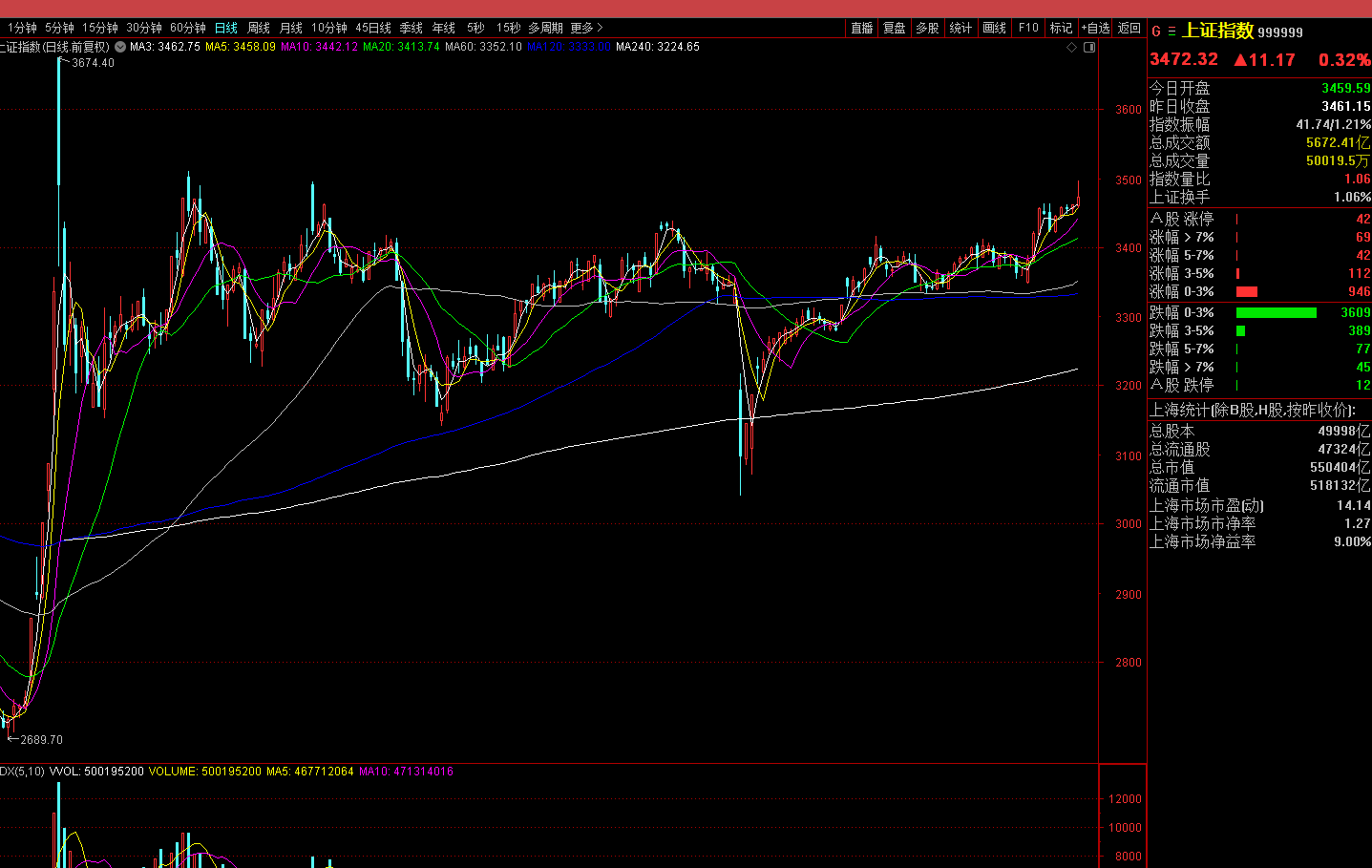Click the green 跌幅 0-3% distribution bar
The height and width of the screenshot is (868, 1372).
(x=1276, y=312)
